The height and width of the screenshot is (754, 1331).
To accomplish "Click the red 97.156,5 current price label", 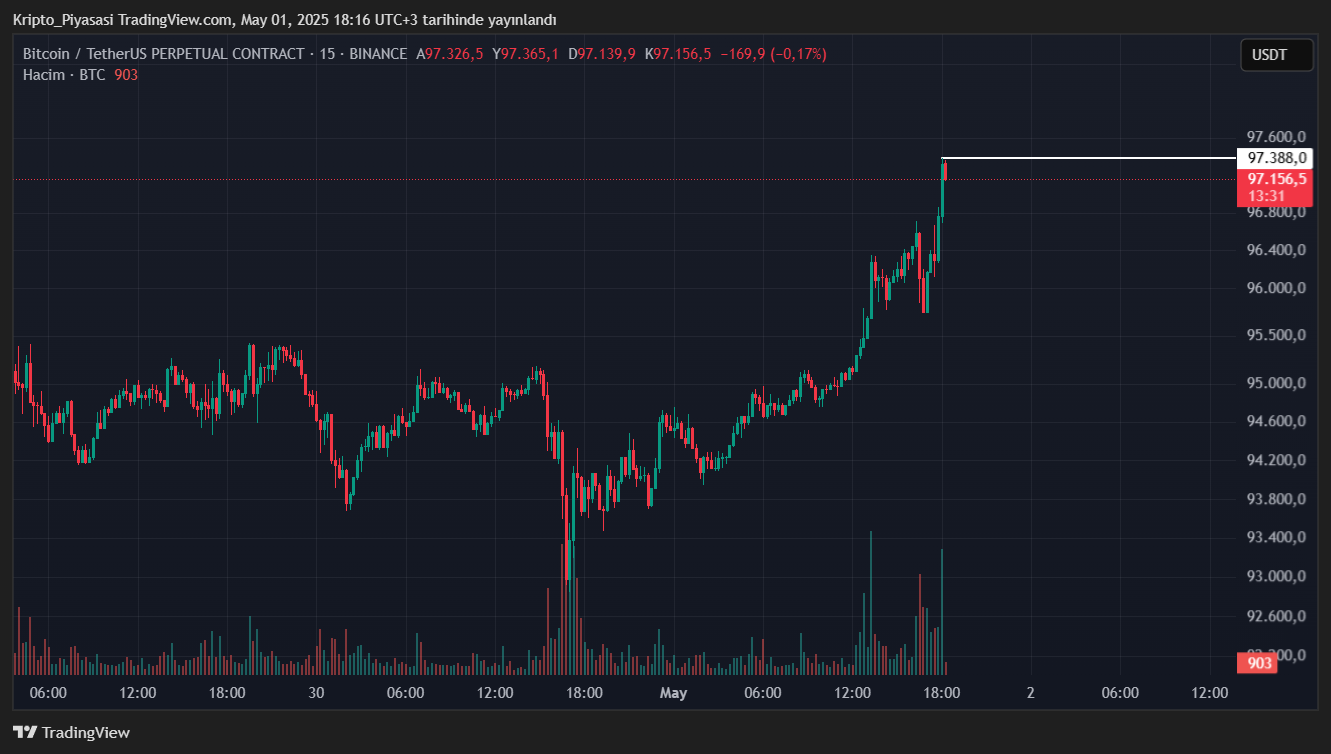I will pos(1274,180).
